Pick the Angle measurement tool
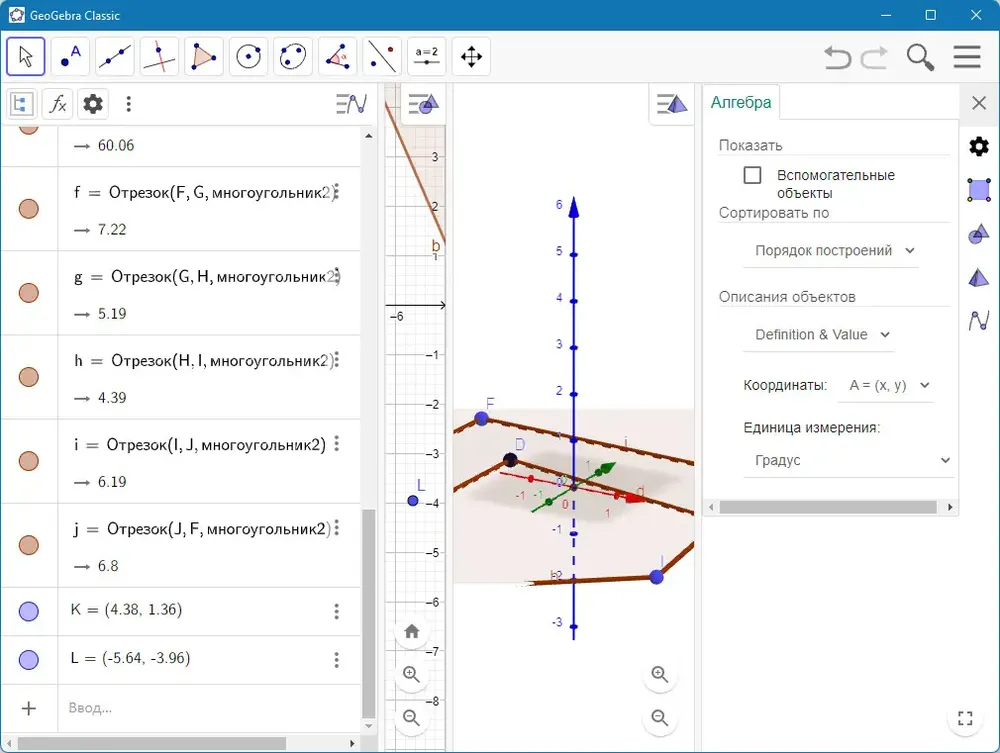Image resolution: width=1000 pixels, height=753 pixels. tap(337, 56)
